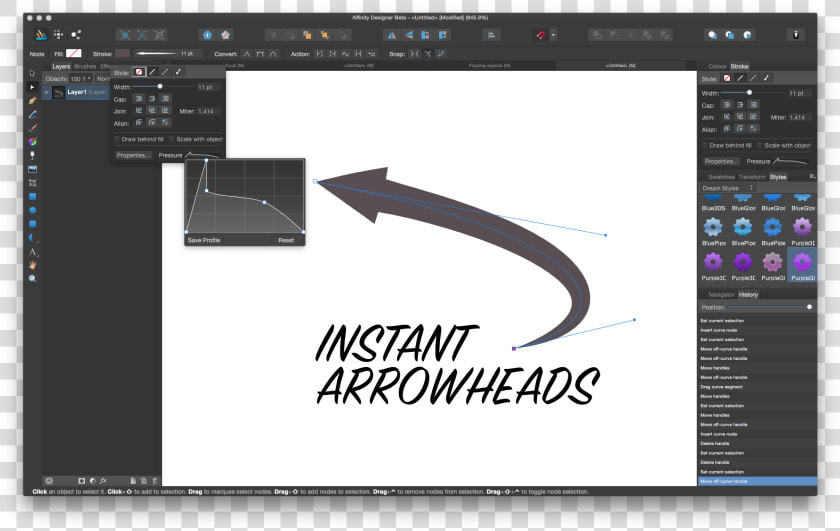840x531 pixels.
Task: Switch to the Export persona
Action: 76,35
